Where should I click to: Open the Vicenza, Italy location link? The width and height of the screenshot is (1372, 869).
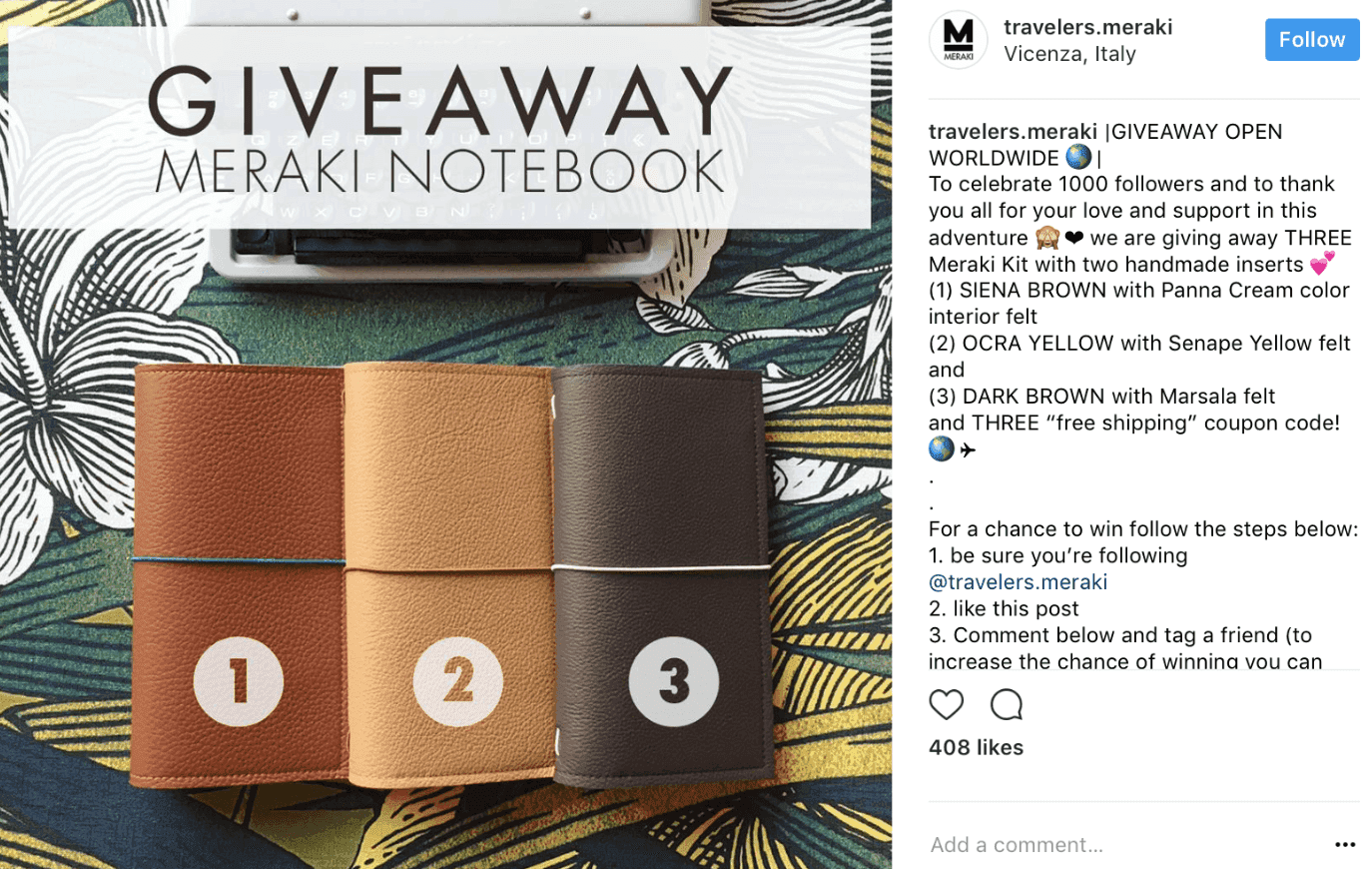(x=1069, y=54)
